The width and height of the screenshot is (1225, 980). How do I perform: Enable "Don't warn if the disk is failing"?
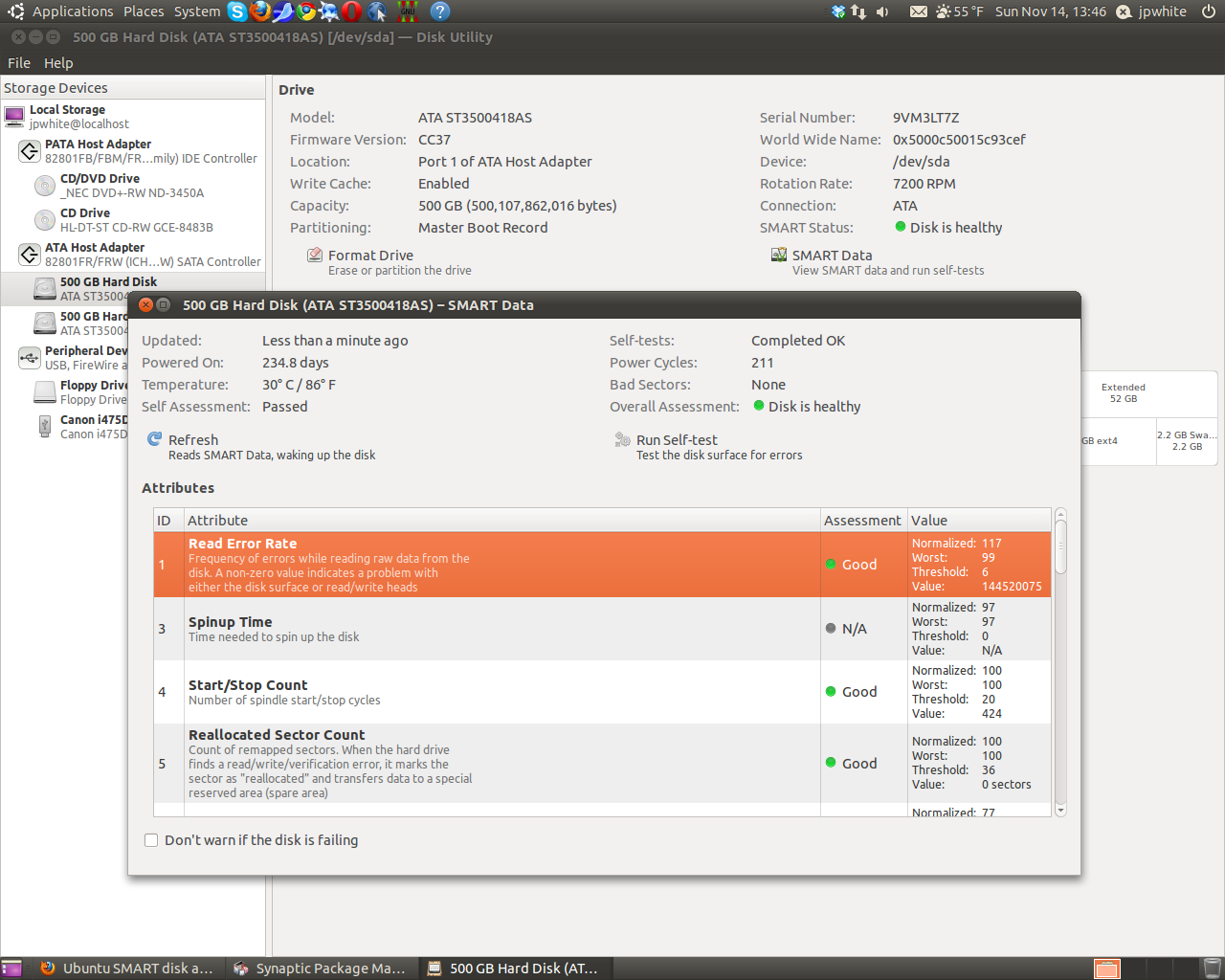click(x=151, y=840)
